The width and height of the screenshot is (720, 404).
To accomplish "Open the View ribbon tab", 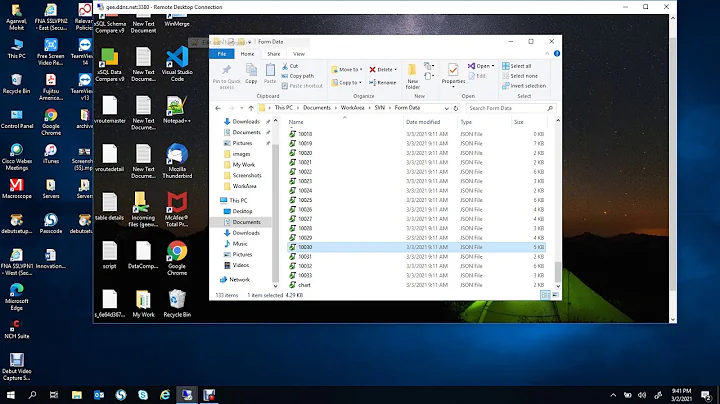I will (298, 54).
